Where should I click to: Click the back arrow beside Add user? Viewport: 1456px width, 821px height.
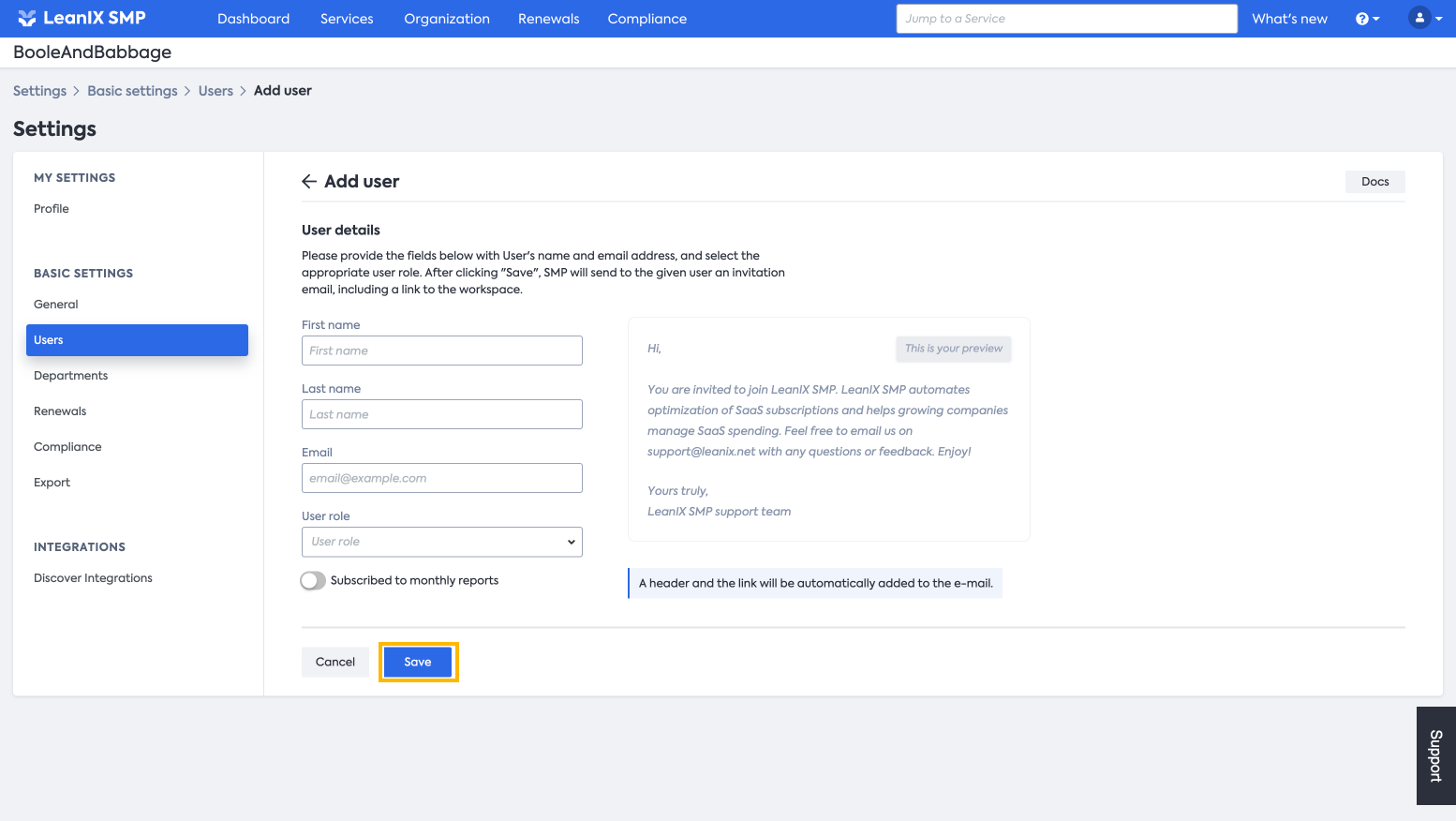pos(309,182)
